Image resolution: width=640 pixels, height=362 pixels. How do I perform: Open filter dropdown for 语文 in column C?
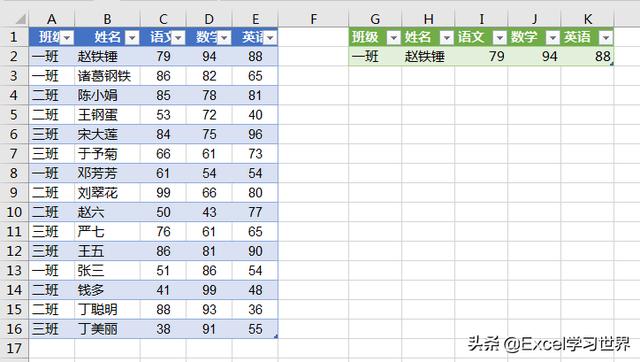tap(178, 38)
